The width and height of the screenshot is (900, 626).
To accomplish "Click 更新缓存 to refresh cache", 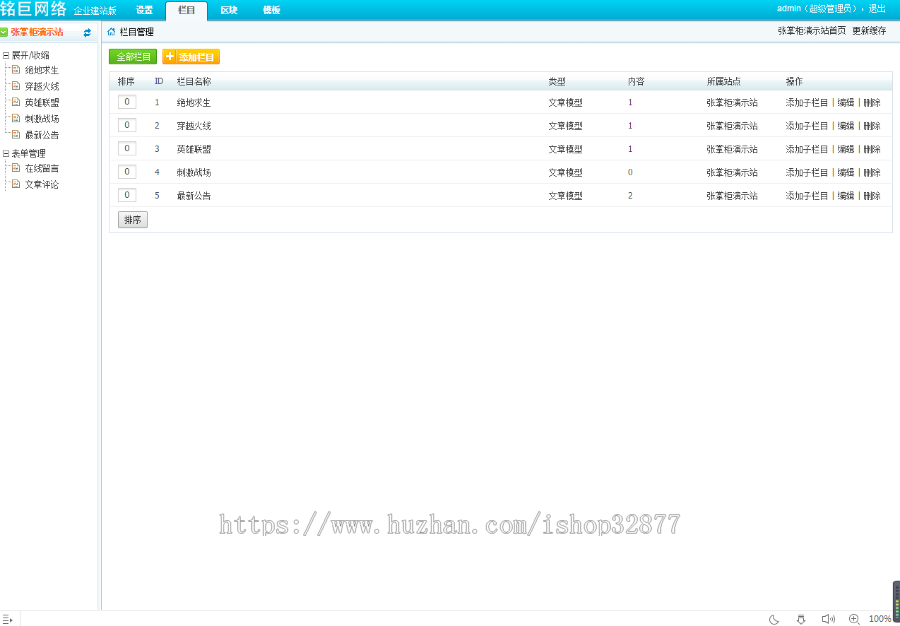I will (x=869, y=31).
